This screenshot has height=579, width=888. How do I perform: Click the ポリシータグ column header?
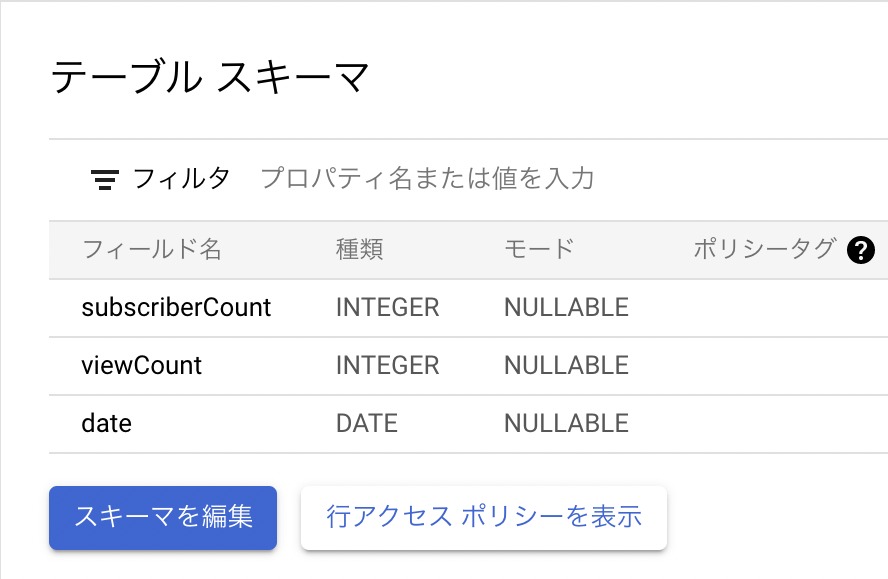(x=765, y=249)
